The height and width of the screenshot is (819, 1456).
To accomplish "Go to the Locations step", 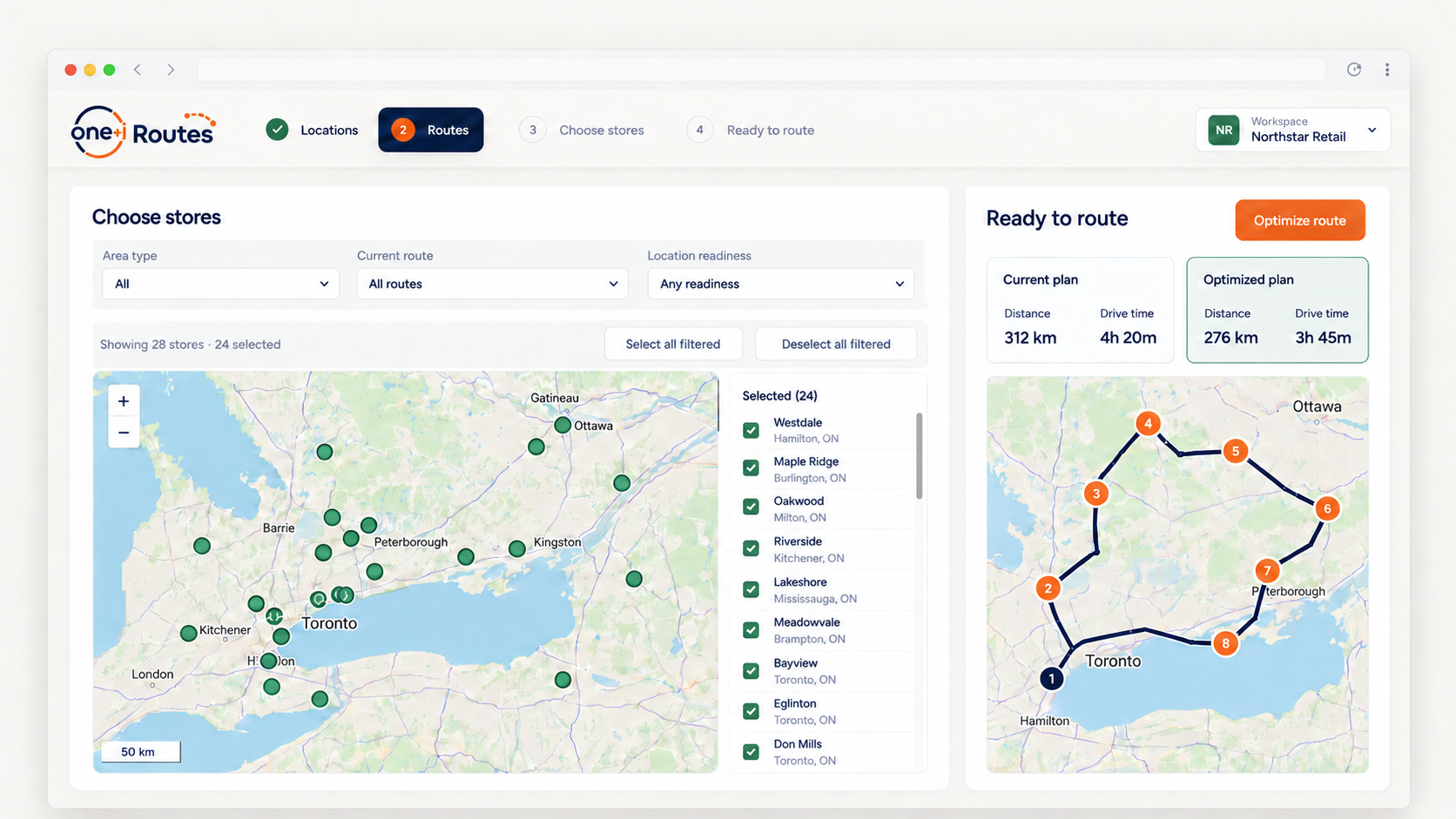I will pos(312,130).
